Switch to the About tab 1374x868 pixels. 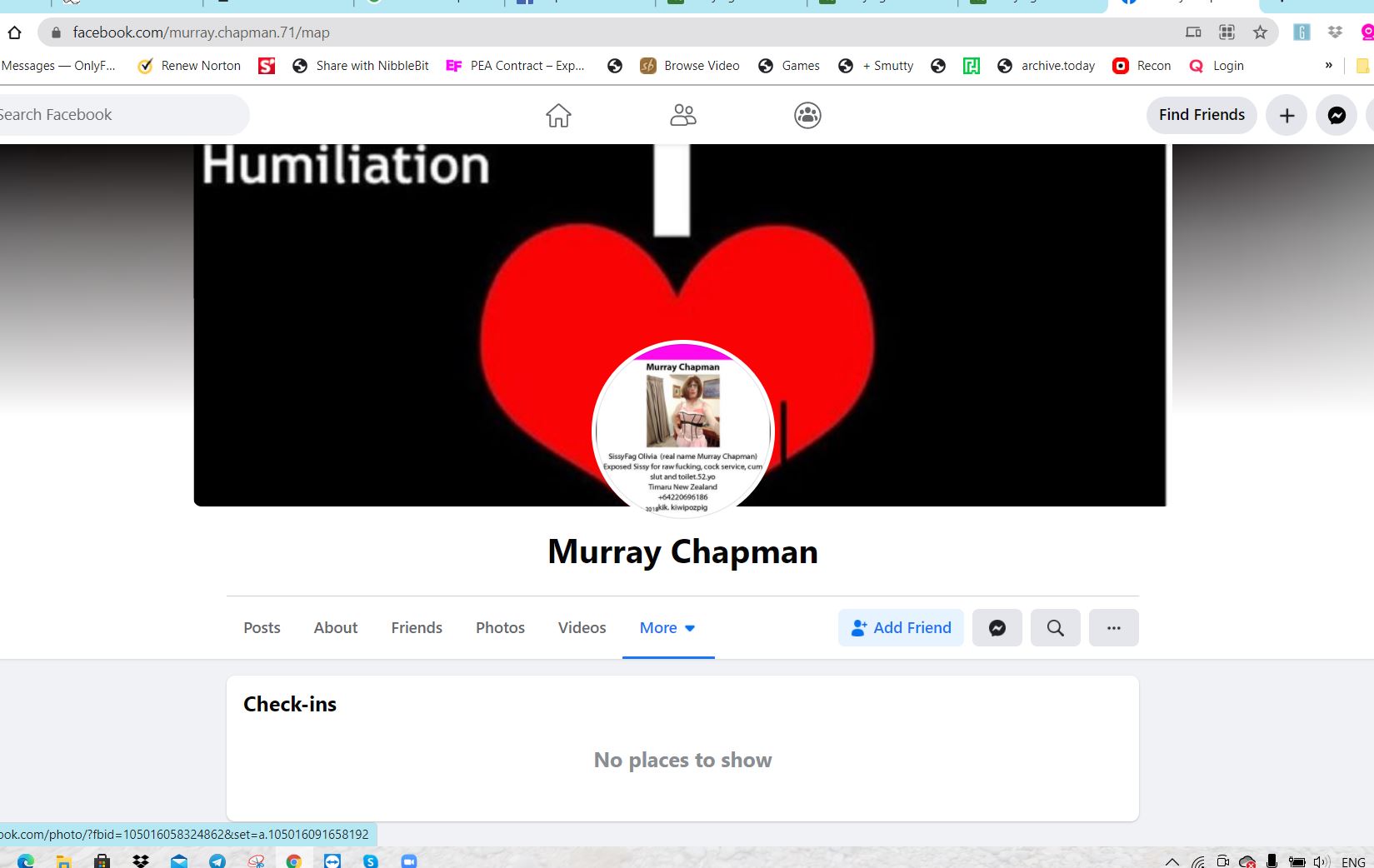(335, 627)
